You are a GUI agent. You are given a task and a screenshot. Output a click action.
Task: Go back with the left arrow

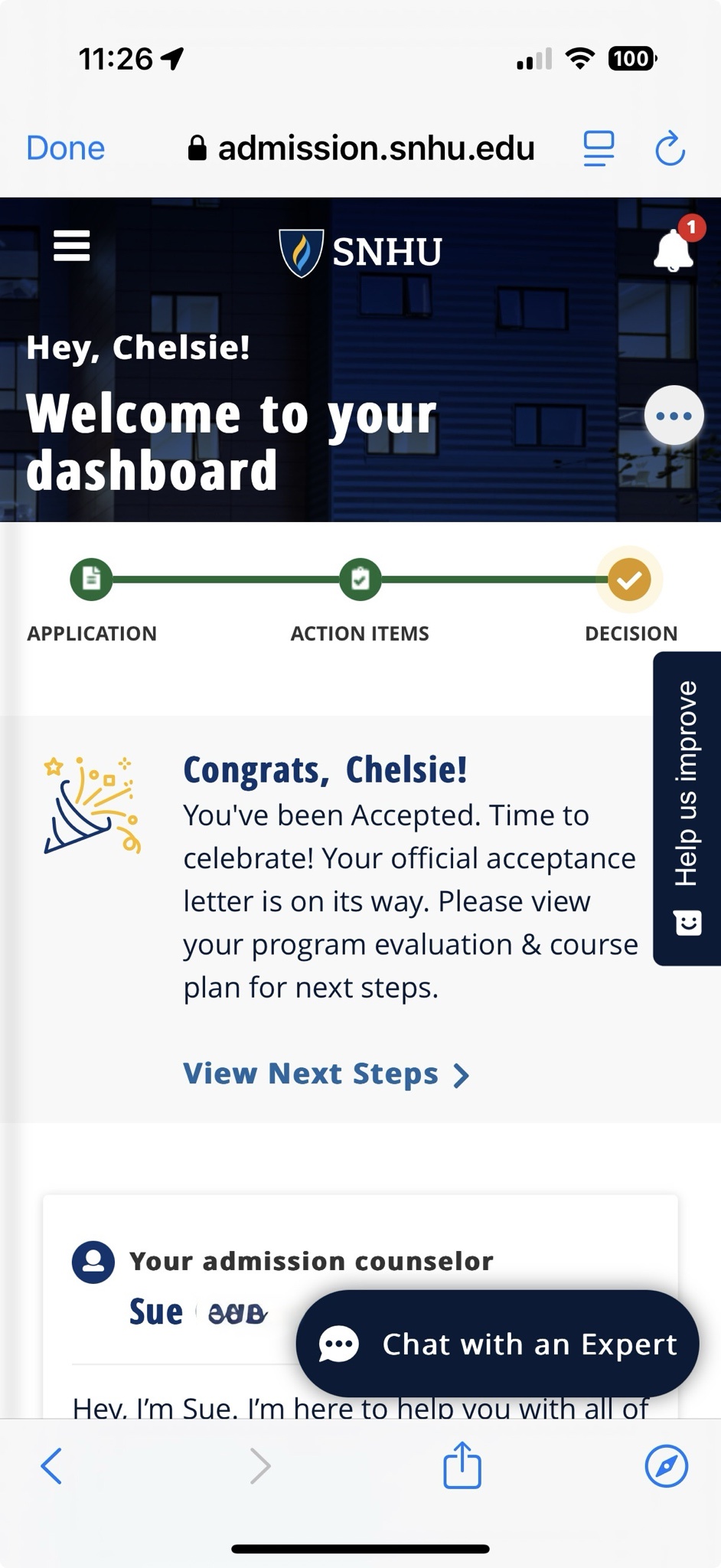coord(51,1466)
